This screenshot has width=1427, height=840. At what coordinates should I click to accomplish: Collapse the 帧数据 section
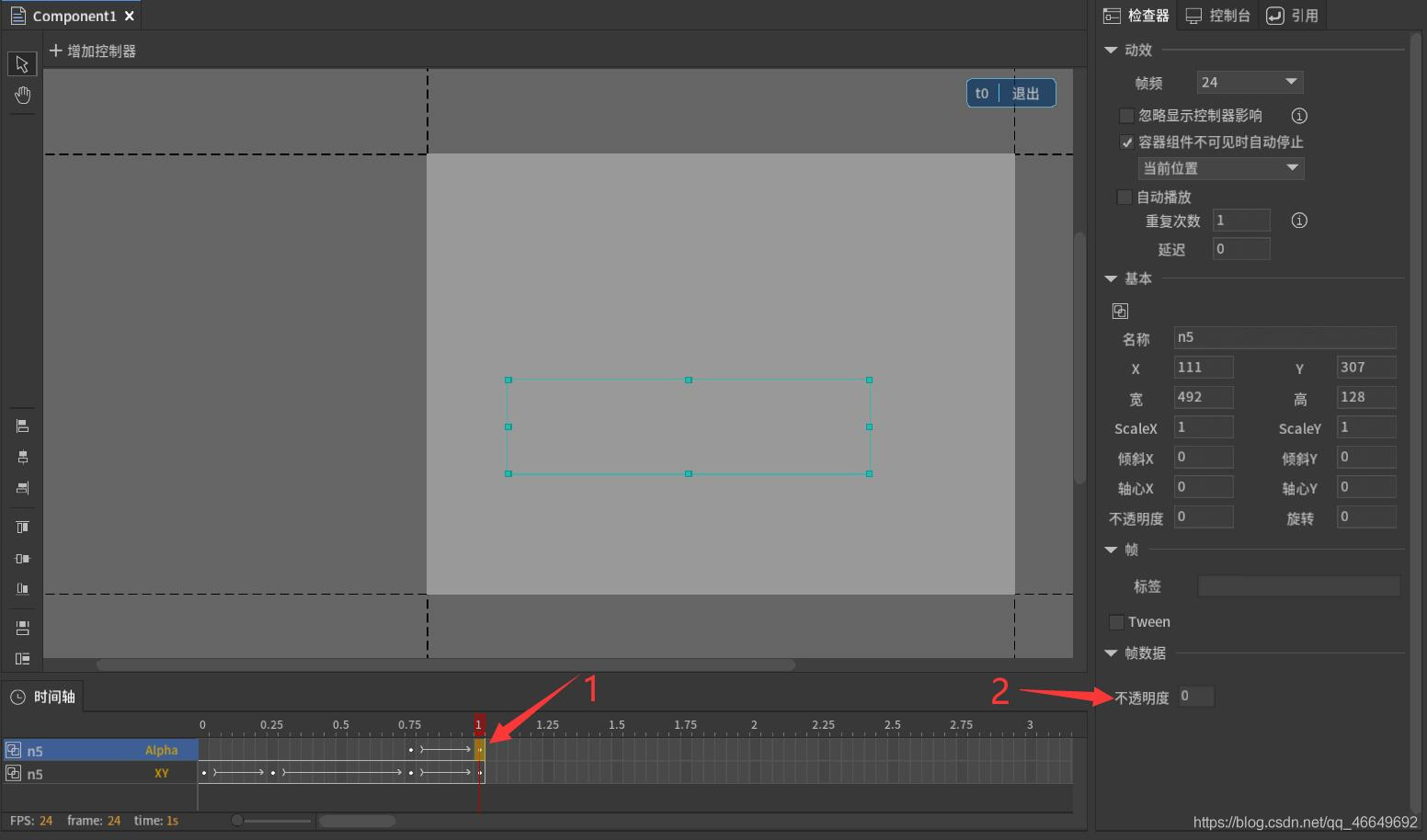(x=1111, y=653)
